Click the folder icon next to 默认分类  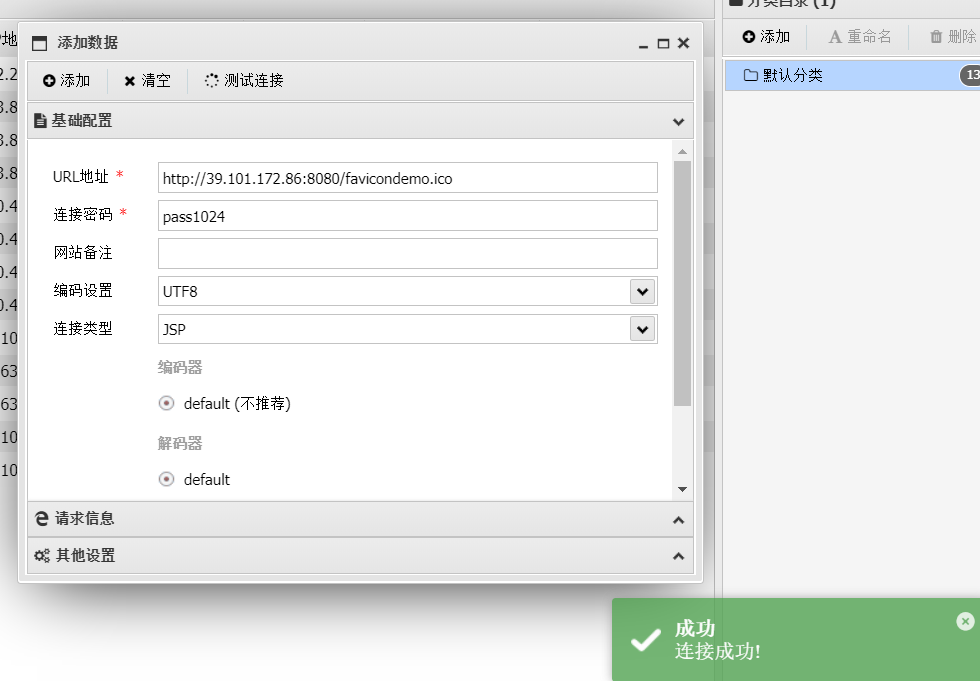coord(751,76)
